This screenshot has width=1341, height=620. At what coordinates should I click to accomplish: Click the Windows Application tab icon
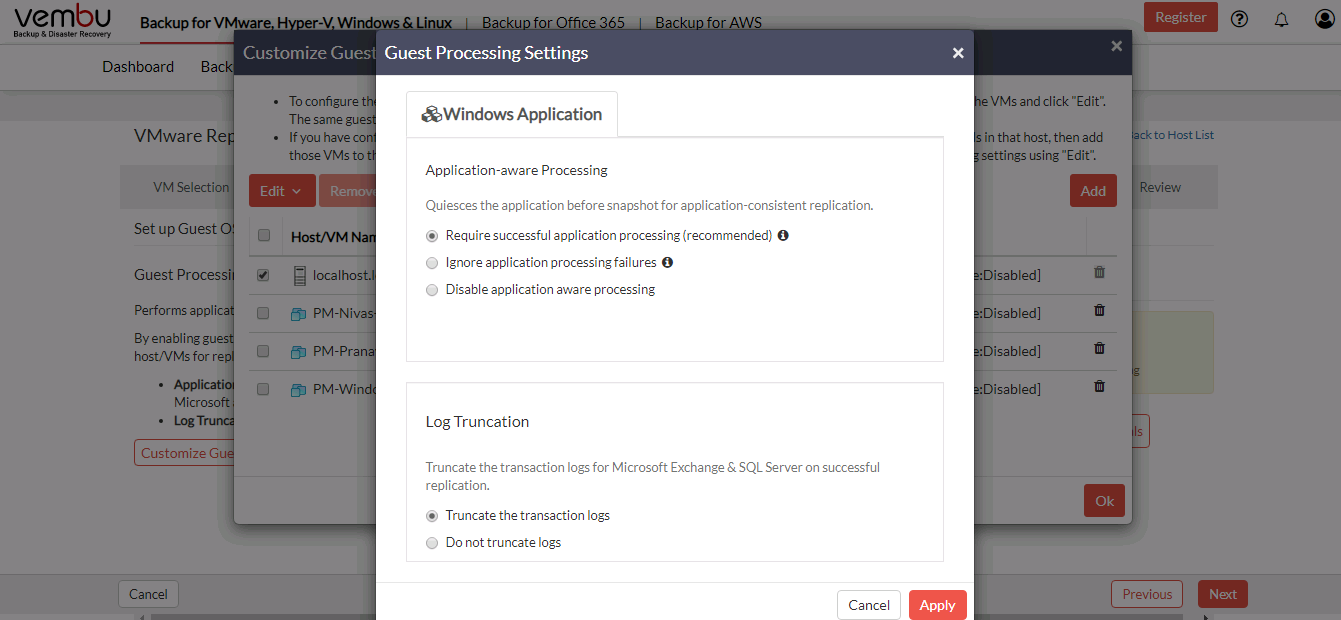pyautogui.click(x=432, y=115)
